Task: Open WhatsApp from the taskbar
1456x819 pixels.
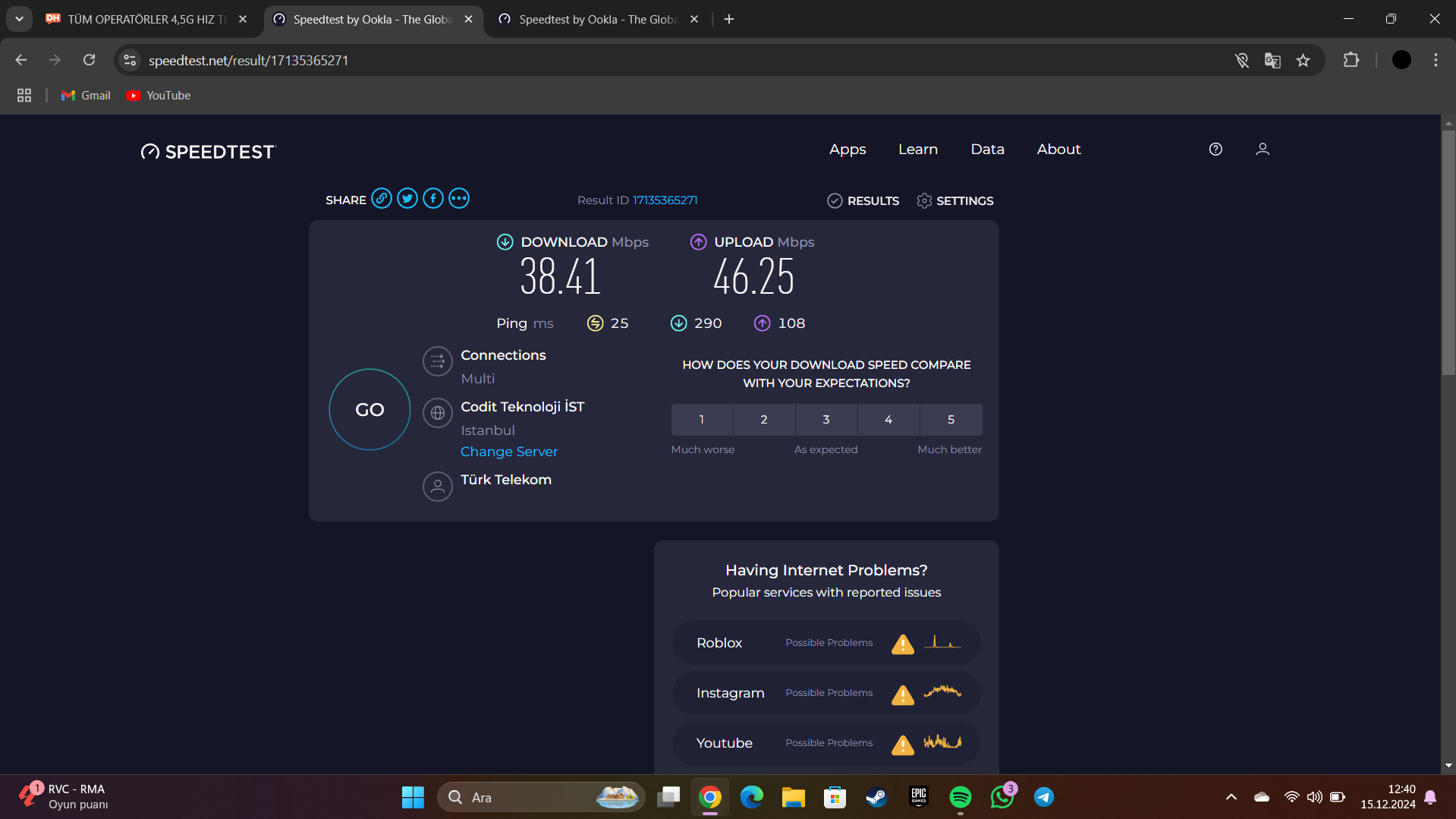Action: pyautogui.click(x=1002, y=797)
